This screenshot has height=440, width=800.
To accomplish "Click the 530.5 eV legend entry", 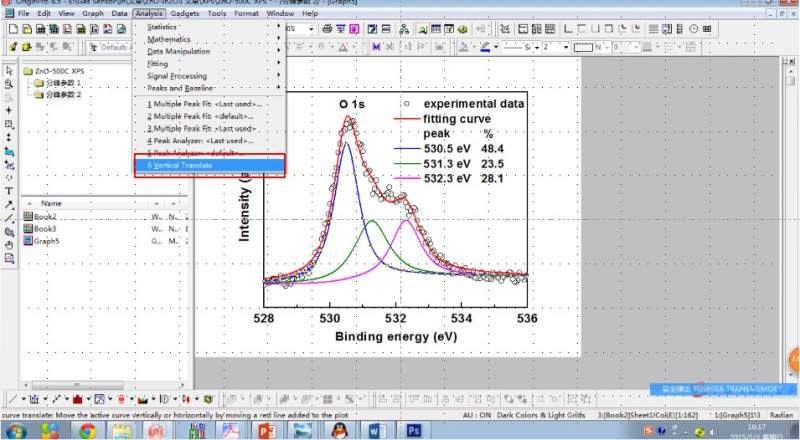I will pyautogui.click(x=449, y=149).
